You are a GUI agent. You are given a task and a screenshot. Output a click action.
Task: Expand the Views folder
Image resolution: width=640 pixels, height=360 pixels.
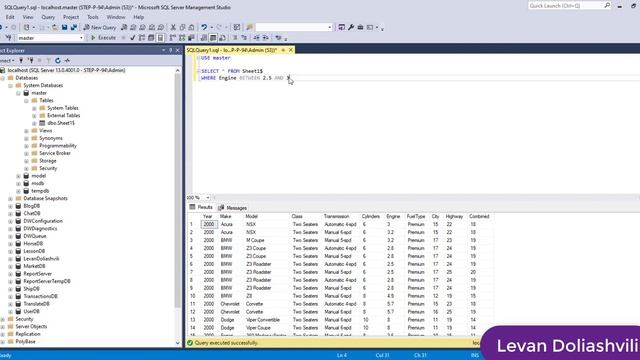tap(27, 131)
